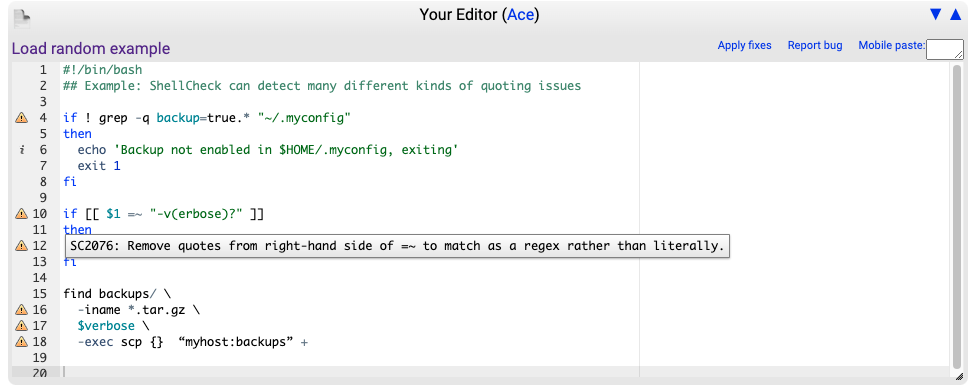This screenshot has width=970, height=391.
Task: Click 'fi' on line 8
Action: click(70, 182)
